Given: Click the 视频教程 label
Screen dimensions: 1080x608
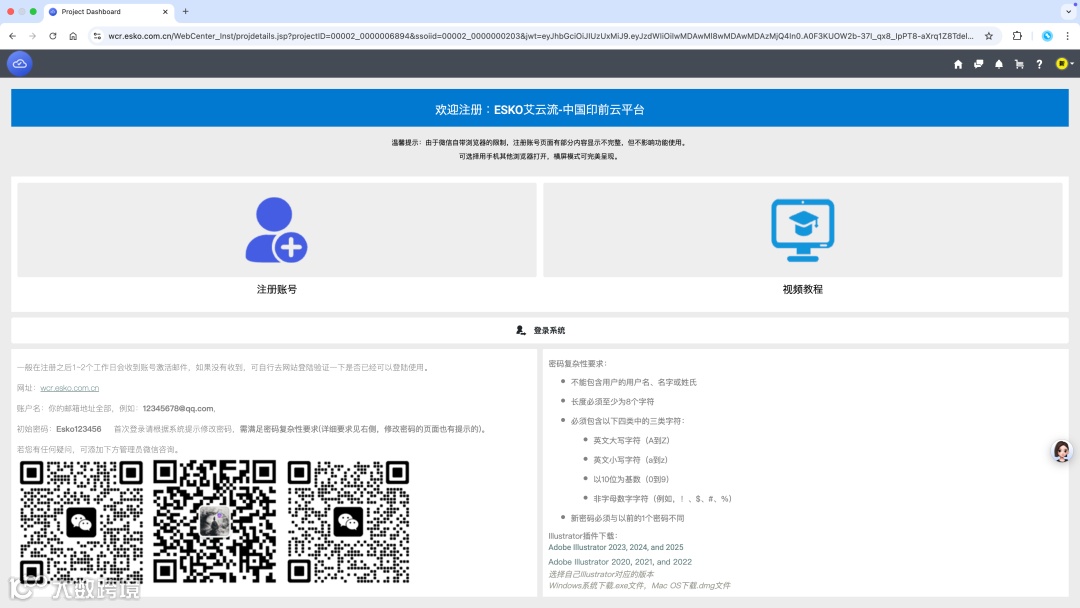Looking at the screenshot, I should click(802, 289).
